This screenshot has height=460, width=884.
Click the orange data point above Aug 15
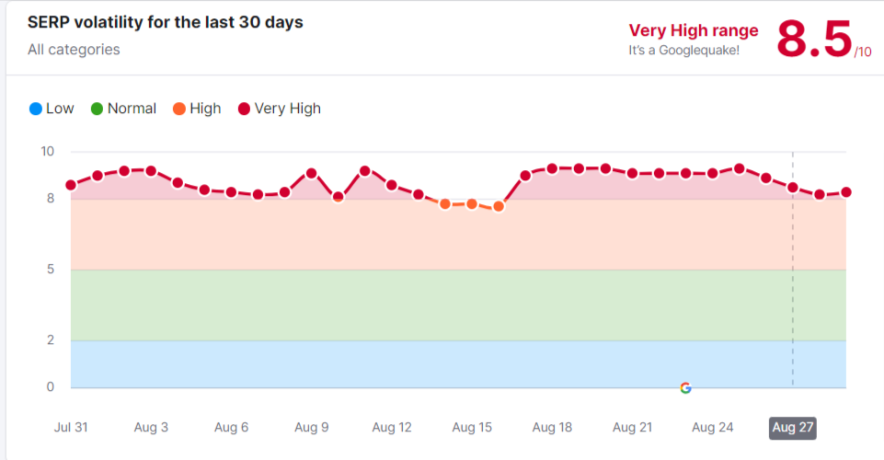472,204
